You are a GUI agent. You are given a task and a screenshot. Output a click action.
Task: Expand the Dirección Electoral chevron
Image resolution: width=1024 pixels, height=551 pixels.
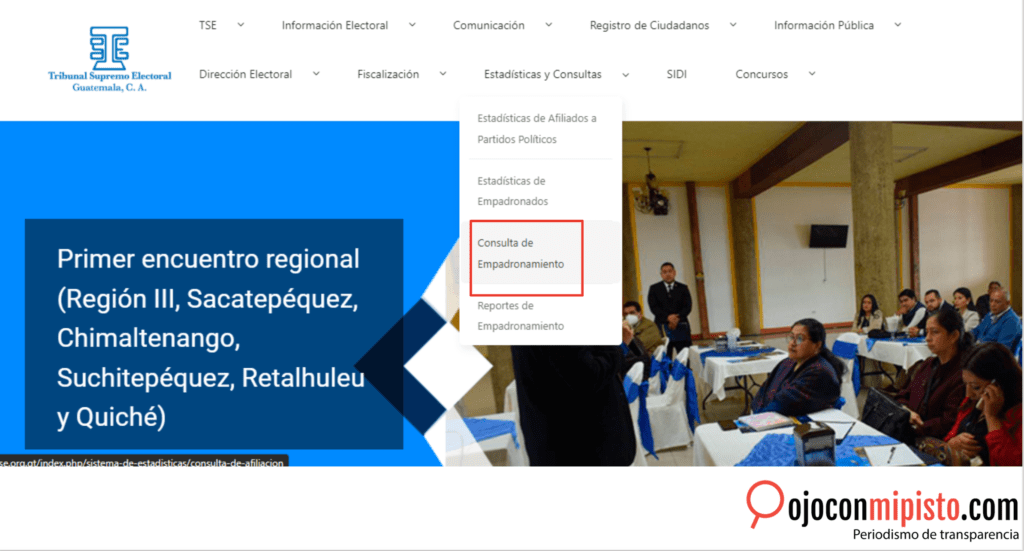316,73
